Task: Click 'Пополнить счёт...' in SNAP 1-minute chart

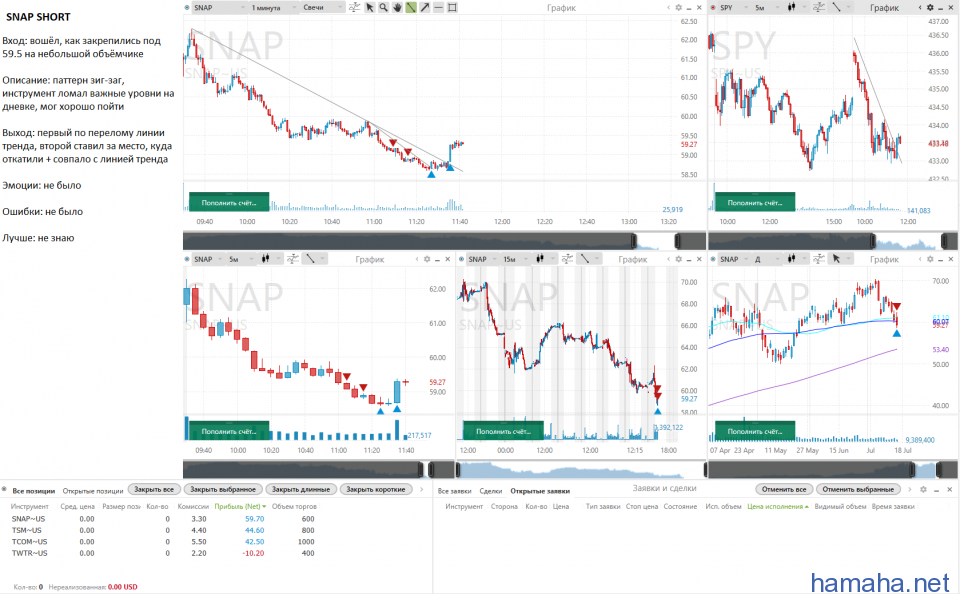Action: [x=228, y=202]
